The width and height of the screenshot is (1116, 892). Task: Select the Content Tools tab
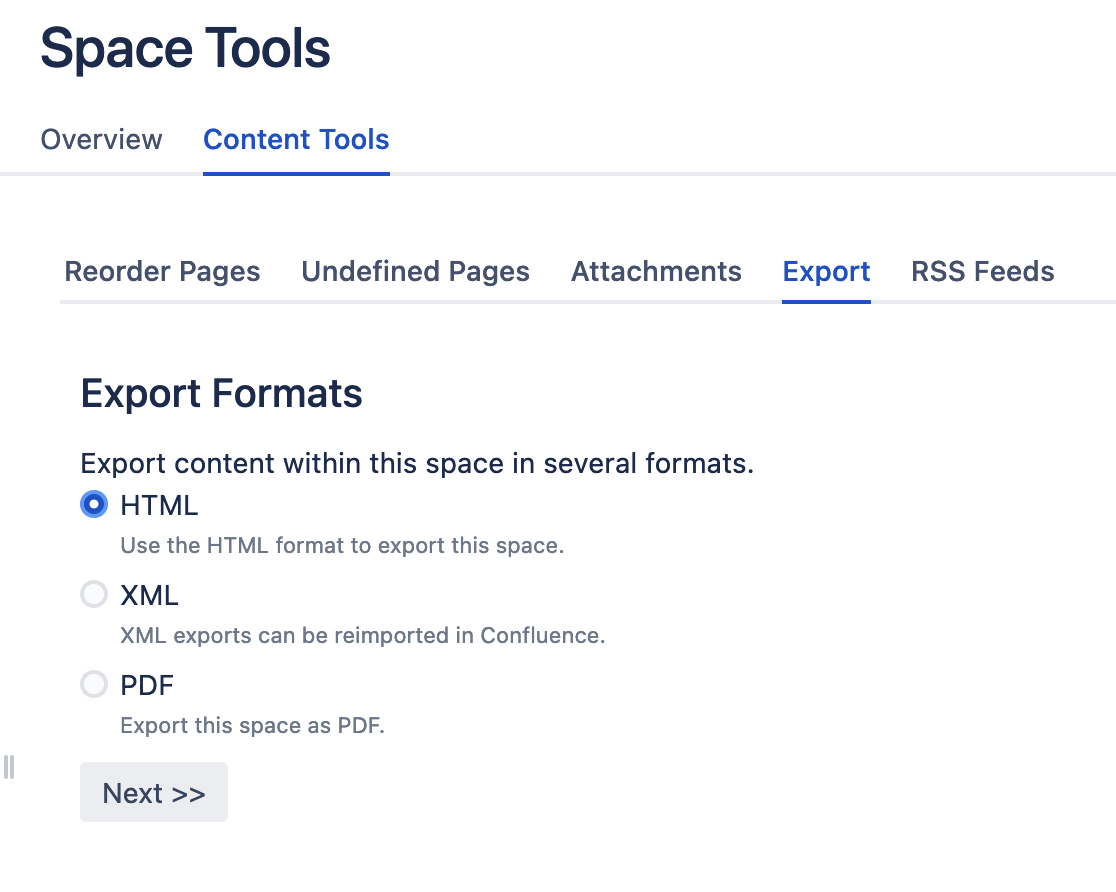296,140
